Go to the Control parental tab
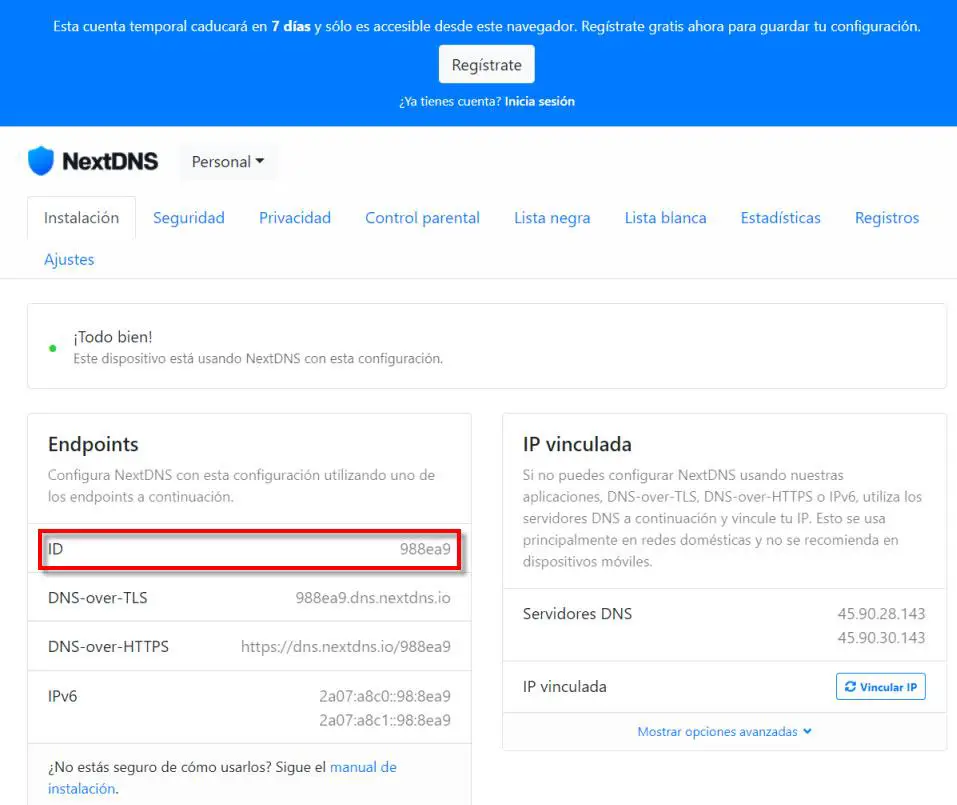The image size is (957, 805). click(422, 218)
